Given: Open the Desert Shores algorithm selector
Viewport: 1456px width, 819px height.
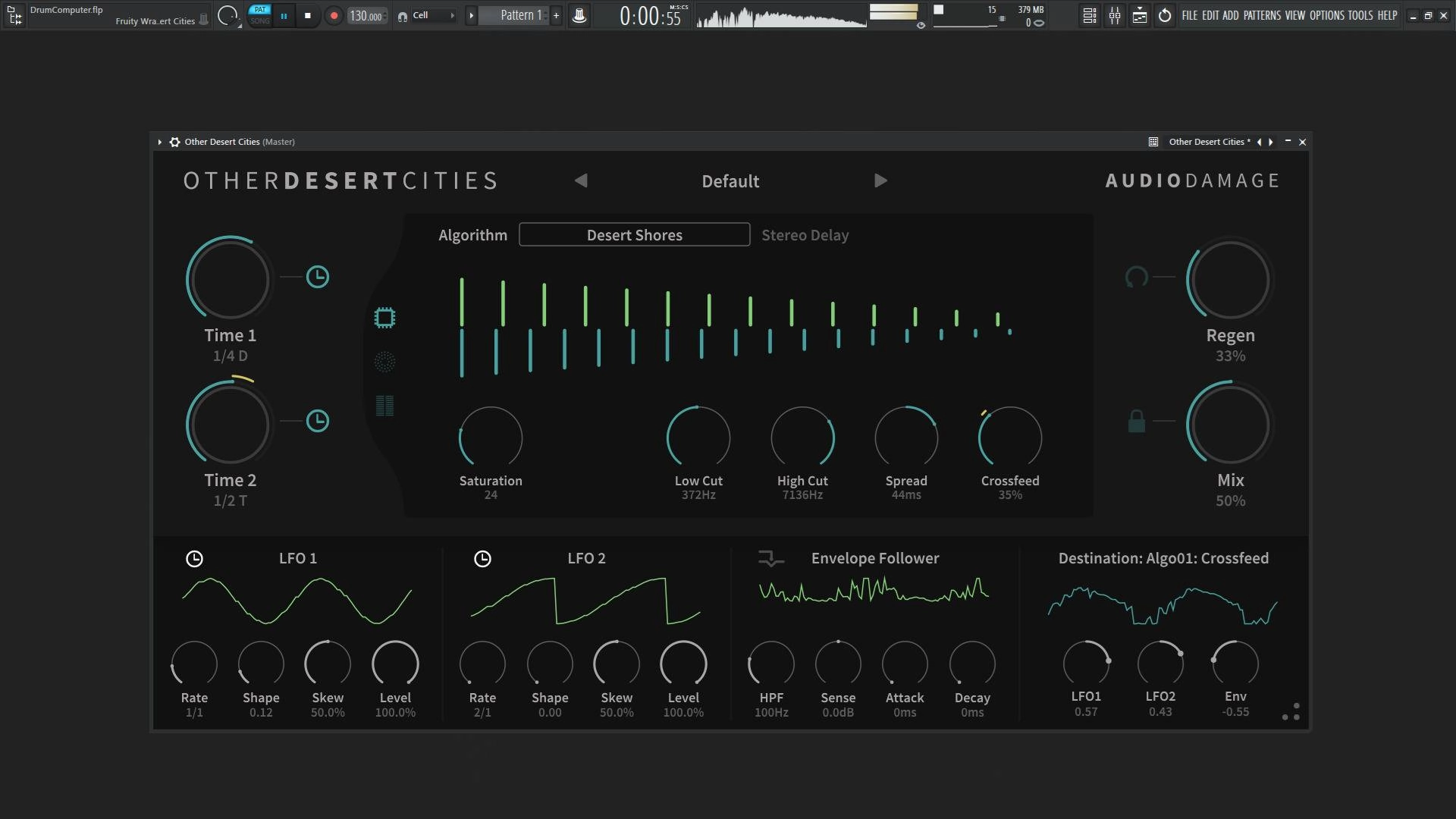Looking at the screenshot, I should (635, 234).
